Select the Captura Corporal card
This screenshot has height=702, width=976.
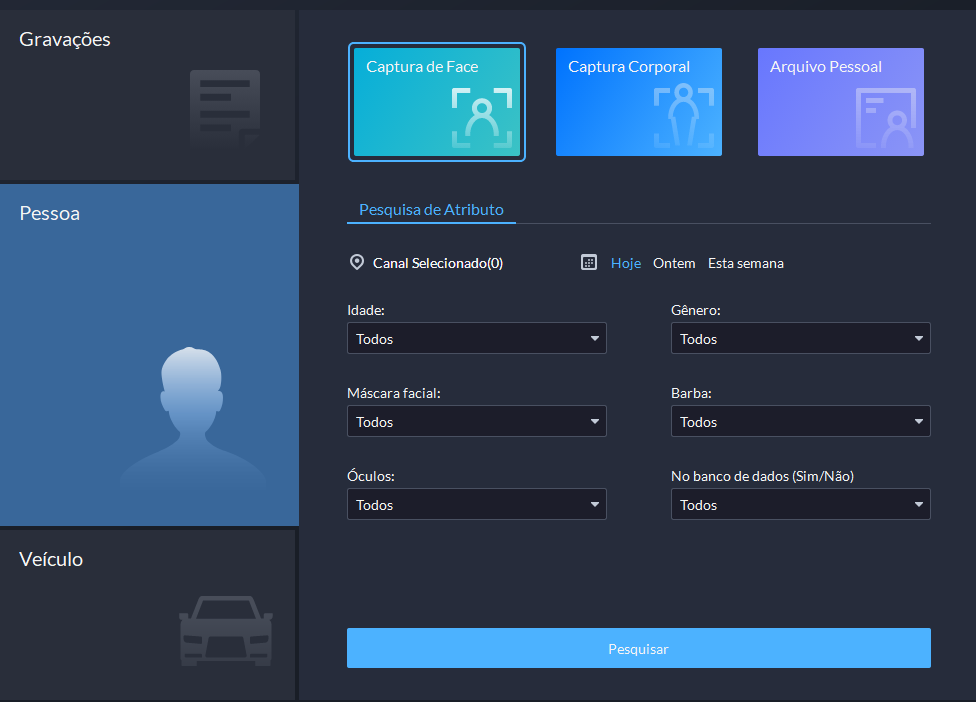point(639,102)
